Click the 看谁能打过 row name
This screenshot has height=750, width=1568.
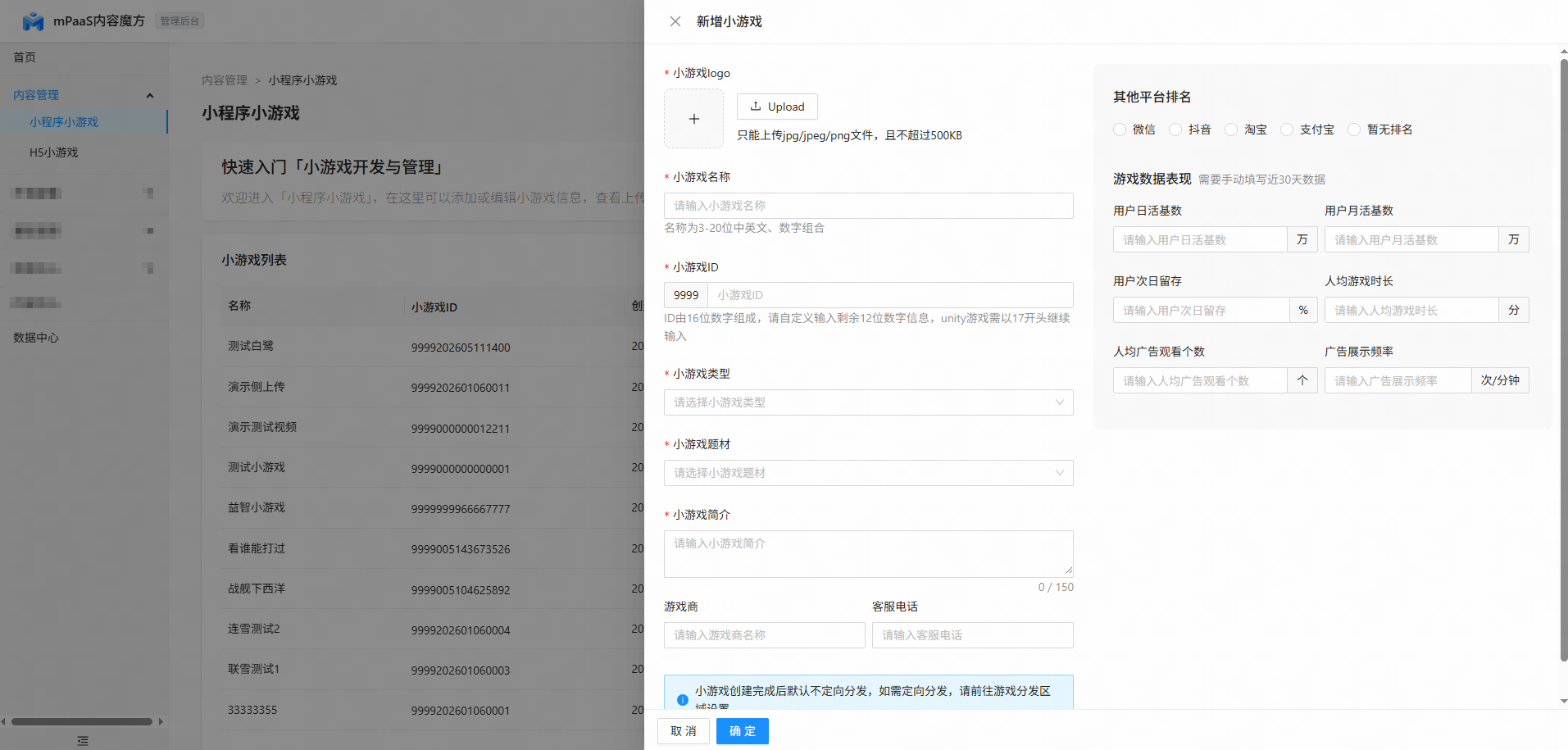(257, 548)
